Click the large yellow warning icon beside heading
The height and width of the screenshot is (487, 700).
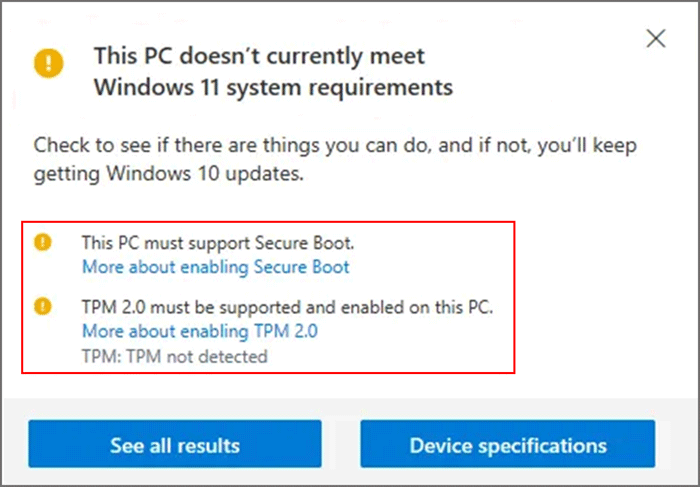48,63
